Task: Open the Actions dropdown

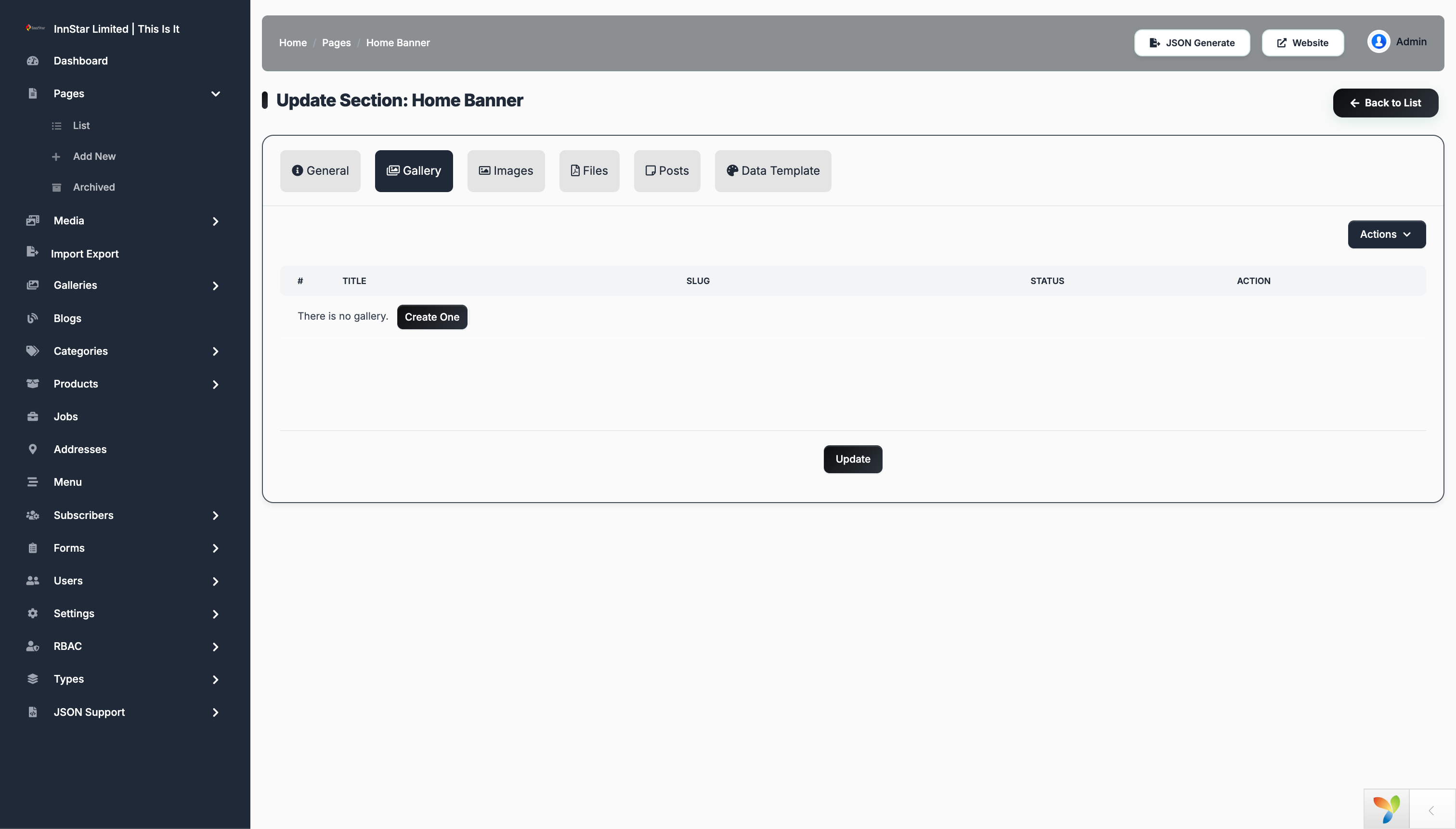Action: click(1387, 234)
